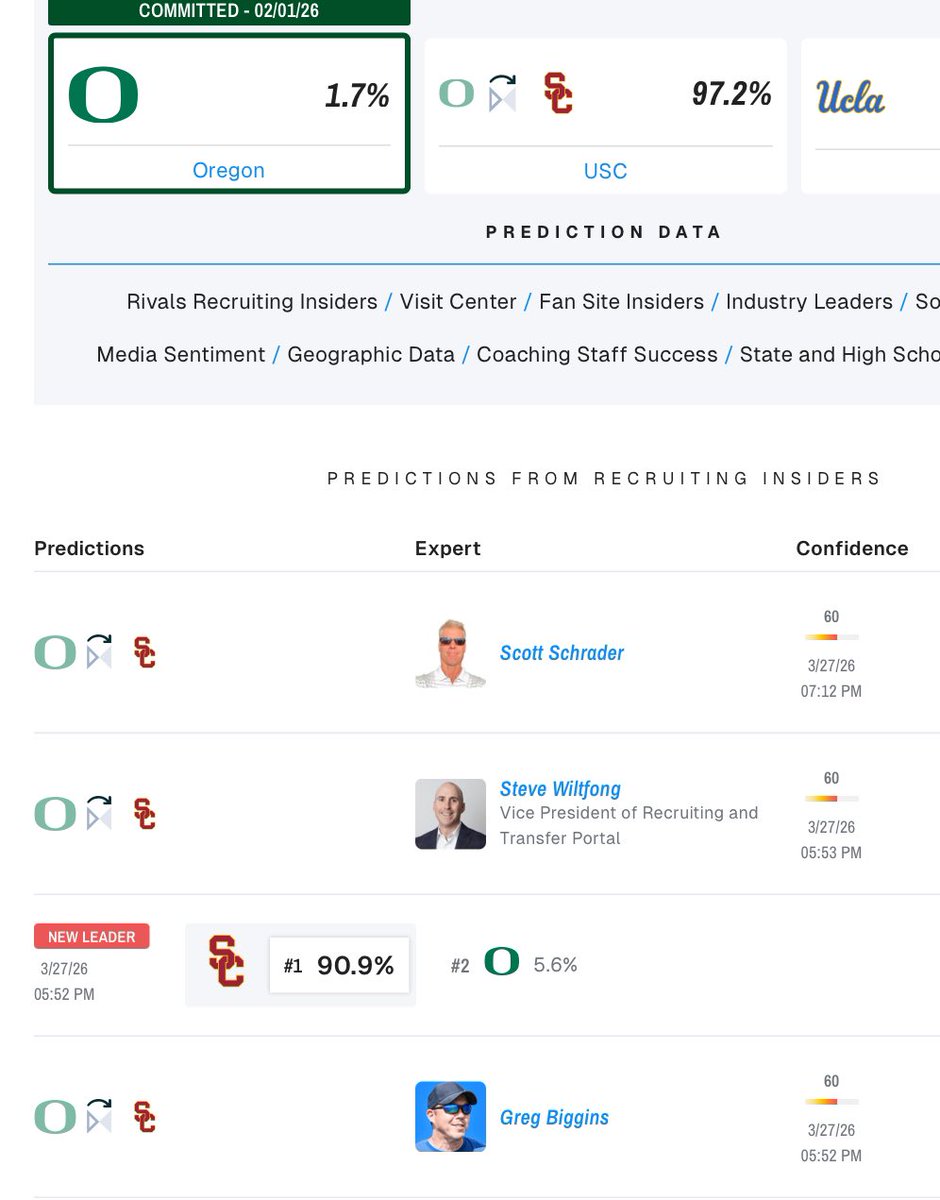940x1200 pixels.
Task: Click the large Oregon logo in committed card
Action: coord(103,95)
